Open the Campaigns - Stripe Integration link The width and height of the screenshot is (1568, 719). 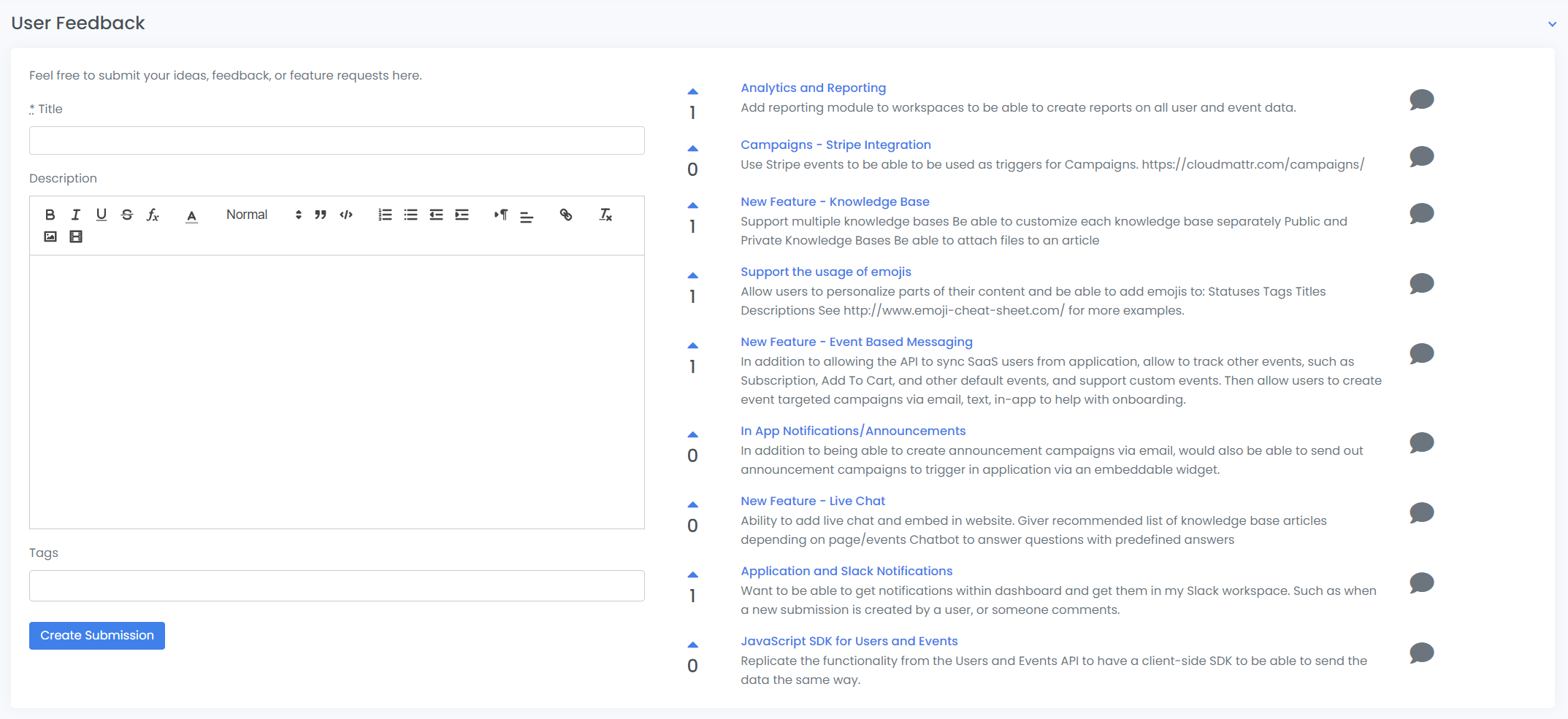coord(835,145)
